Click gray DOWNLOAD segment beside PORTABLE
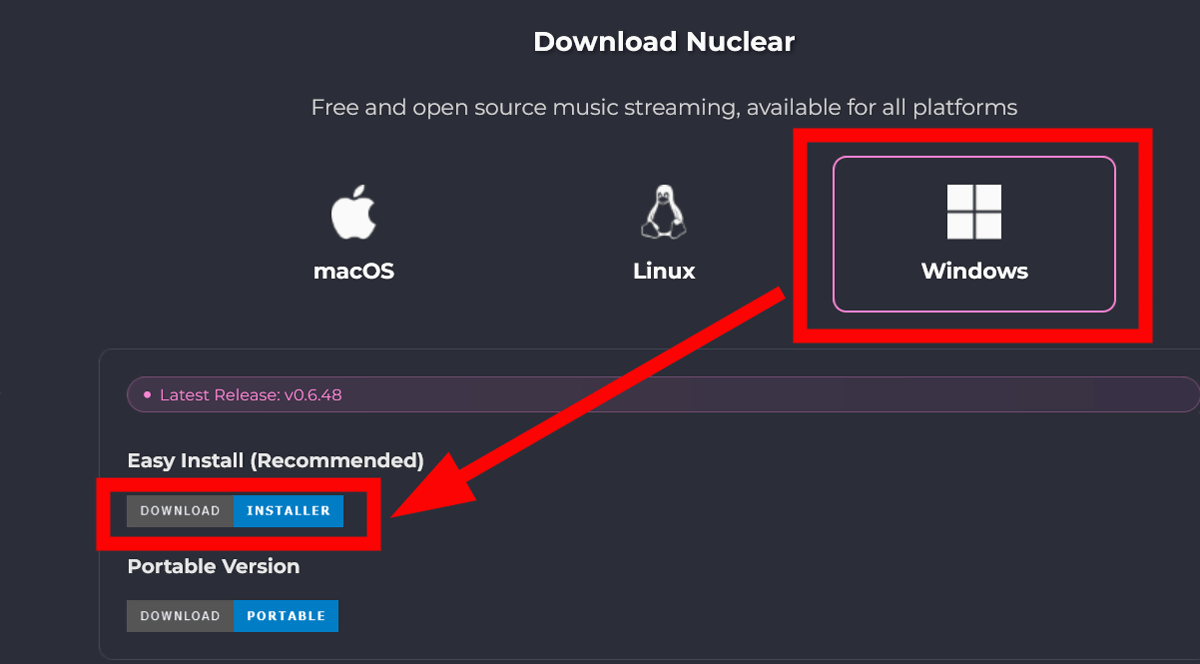This screenshot has height=664, width=1200. (x=180, y=616)
